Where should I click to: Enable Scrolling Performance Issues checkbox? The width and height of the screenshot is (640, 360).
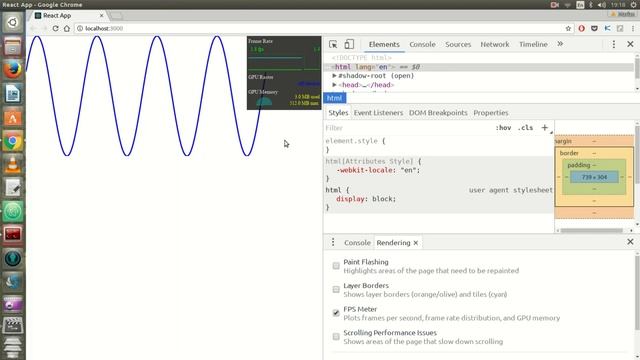(x=336, y=337)
